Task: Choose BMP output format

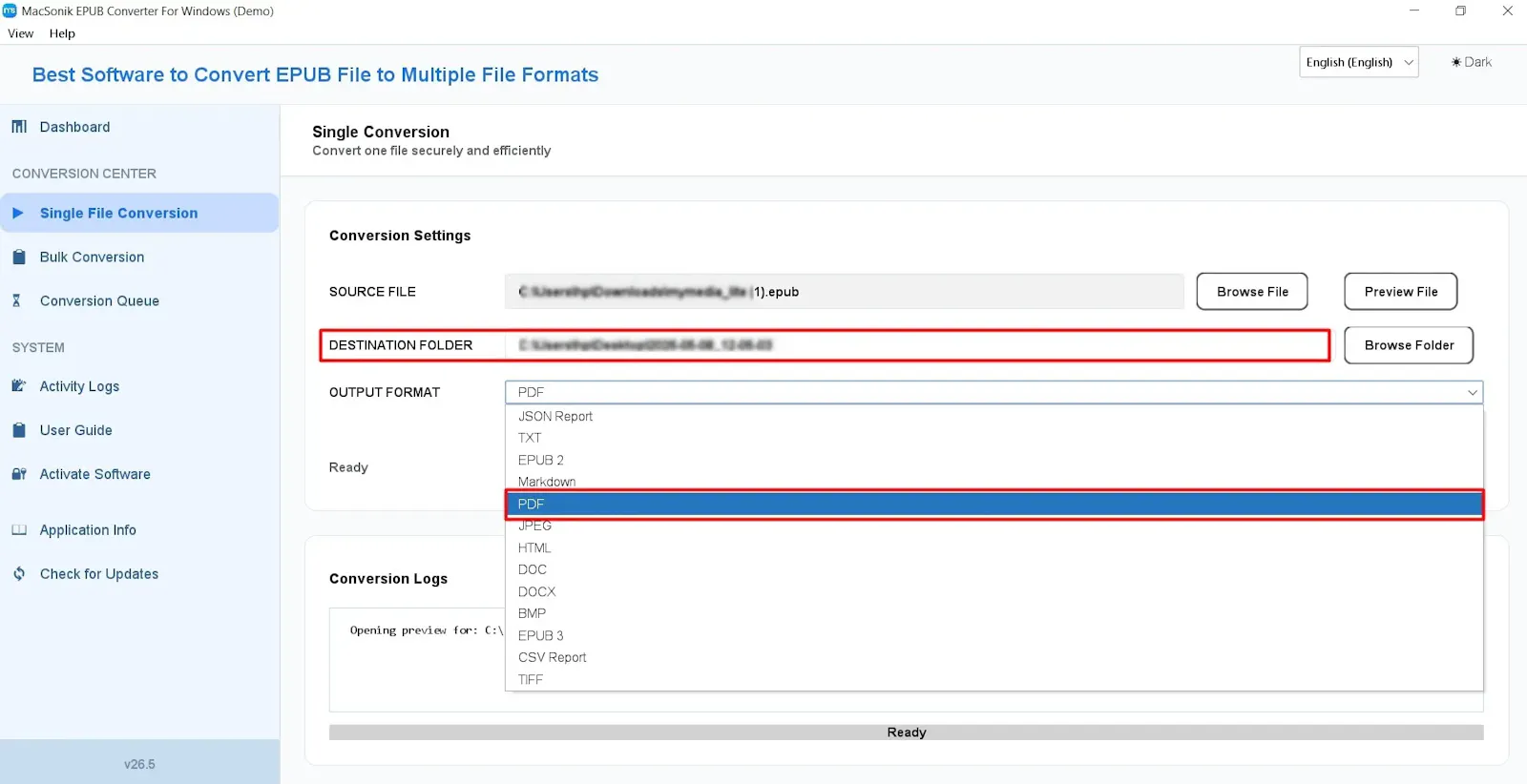Action: coord(994,613)
